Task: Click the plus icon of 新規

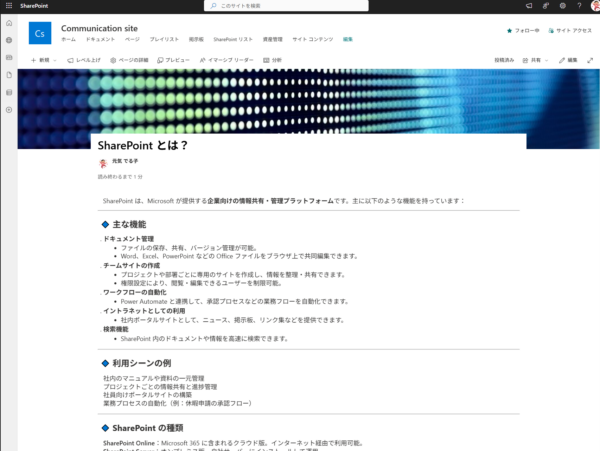Action: (34, 60)
